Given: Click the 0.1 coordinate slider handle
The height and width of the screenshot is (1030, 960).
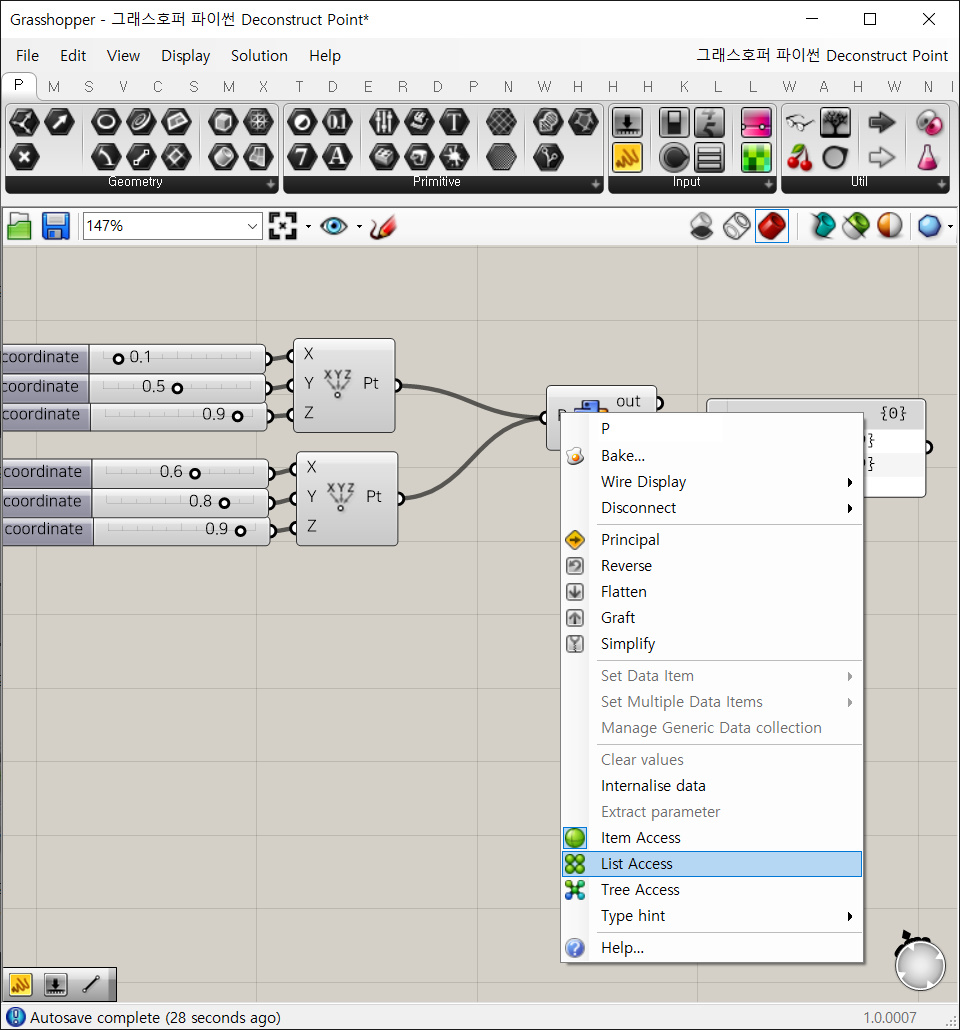Looking at the screenshot, I should [118, 359].
